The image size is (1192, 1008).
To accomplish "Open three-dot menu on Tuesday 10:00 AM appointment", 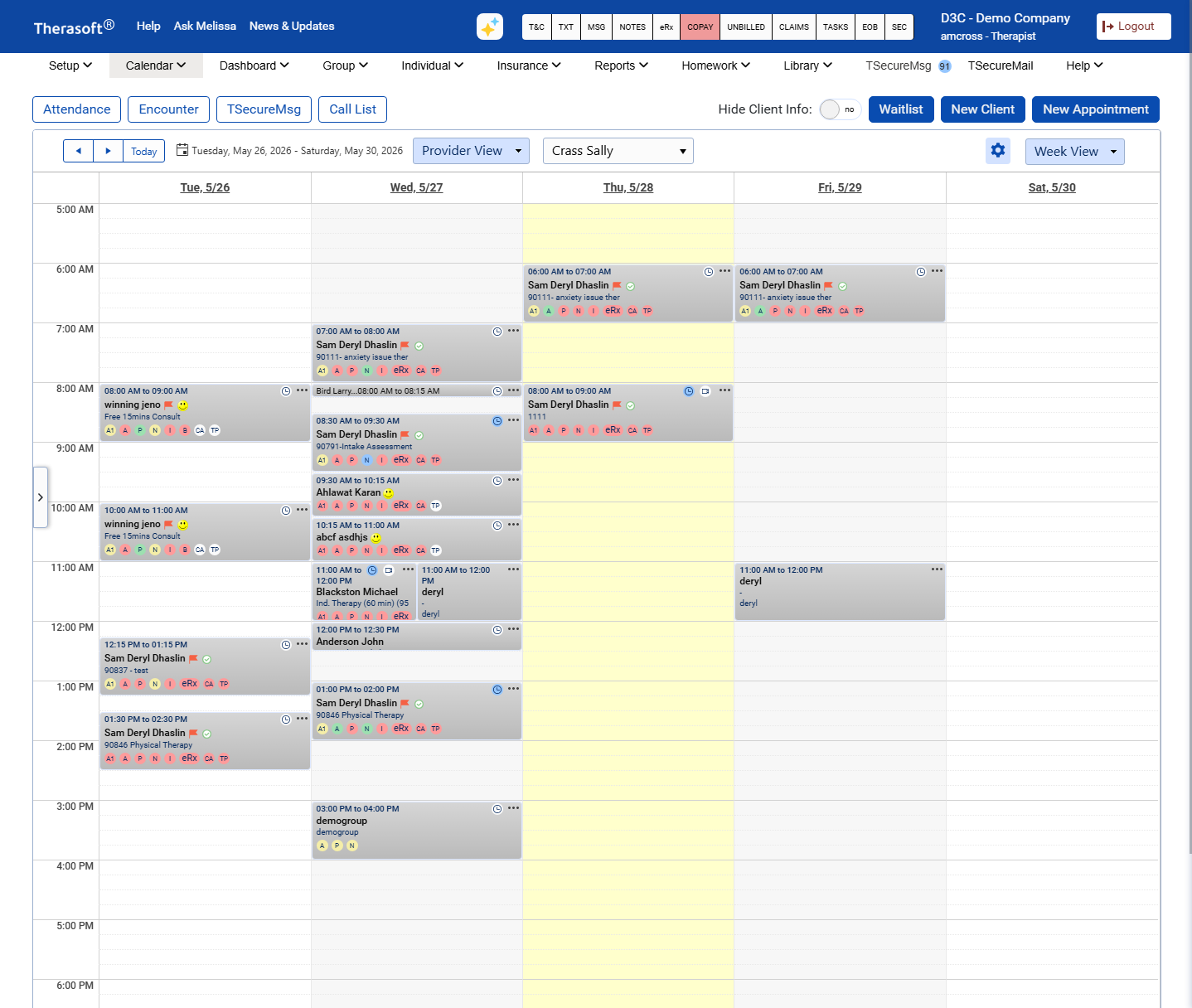I will point(302,510).
